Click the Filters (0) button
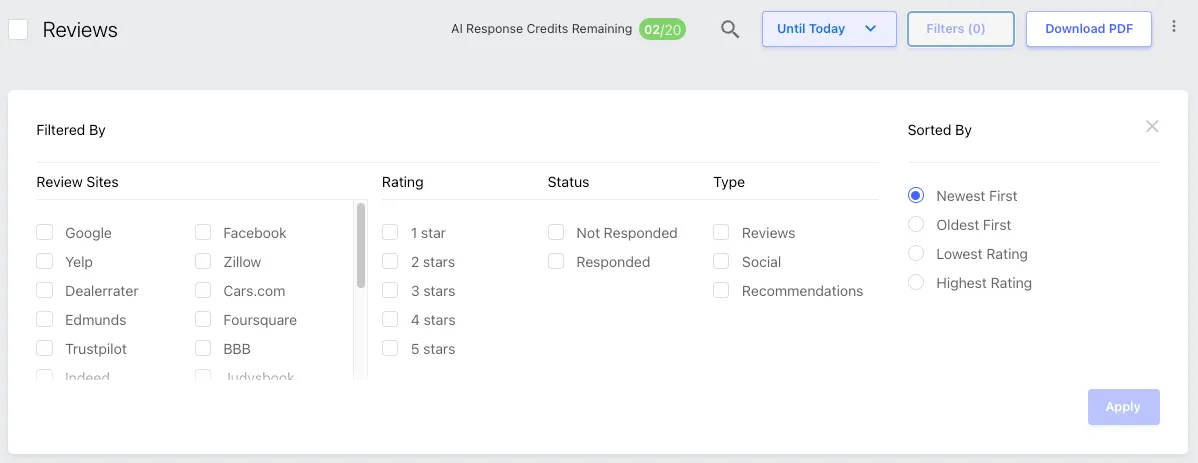The image size is (1198, 463). [960, 29]
